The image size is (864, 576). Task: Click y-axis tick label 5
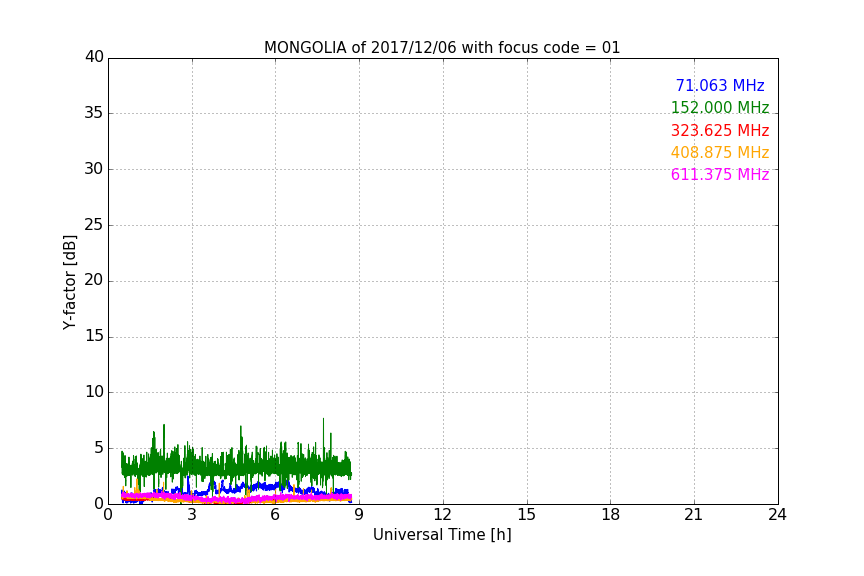[99, 448]
